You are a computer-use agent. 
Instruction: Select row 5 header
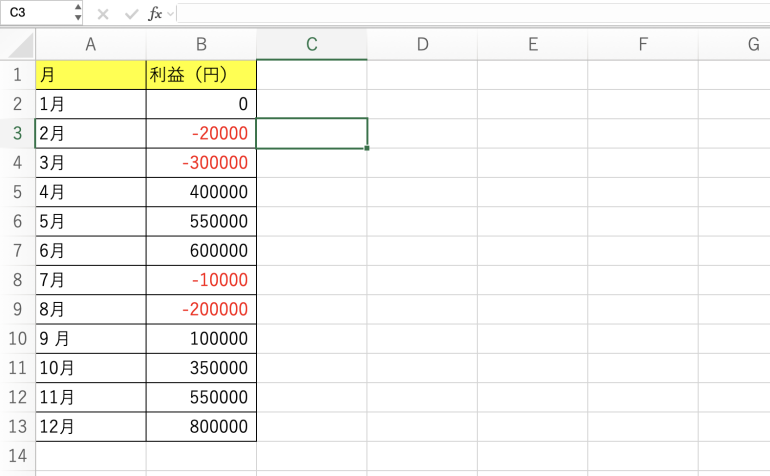pos(18,192)
